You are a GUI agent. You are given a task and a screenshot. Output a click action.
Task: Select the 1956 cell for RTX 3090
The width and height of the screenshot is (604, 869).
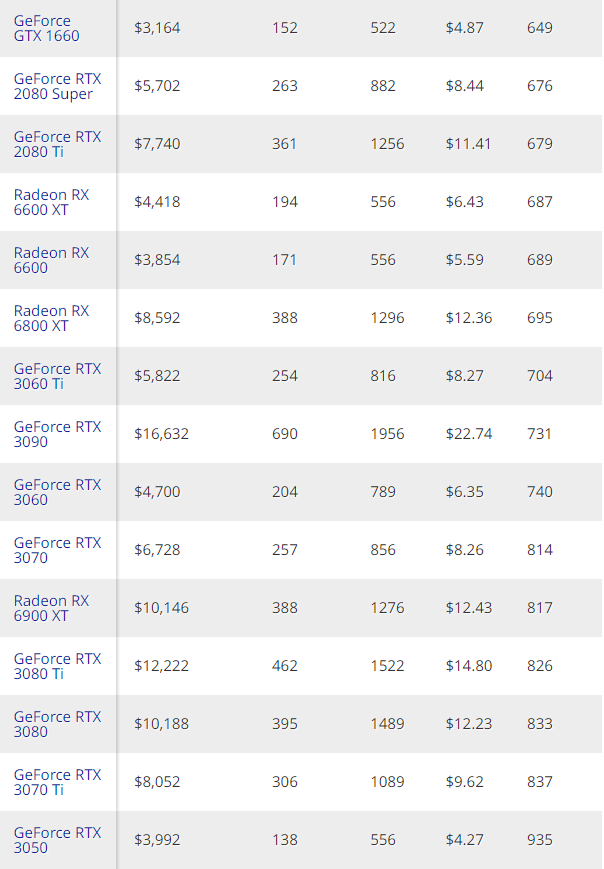point(386,434)
